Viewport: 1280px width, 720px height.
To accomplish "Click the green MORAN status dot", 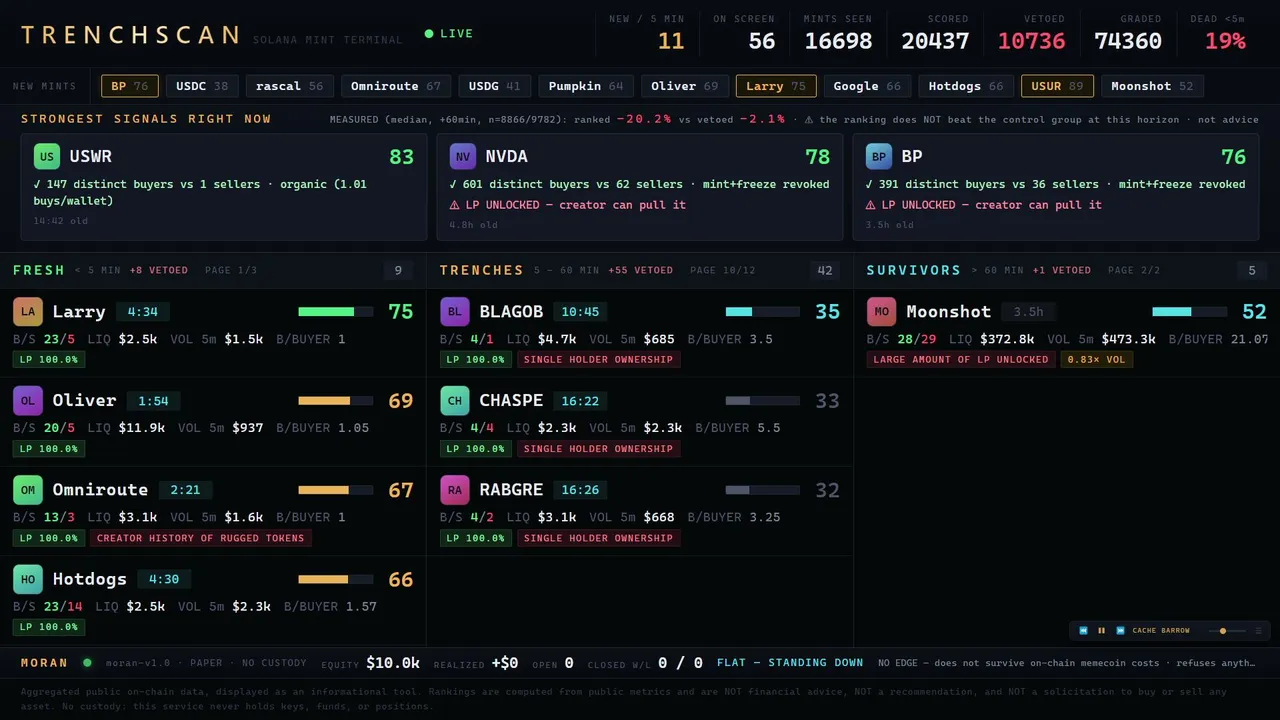I will [87, 662].
